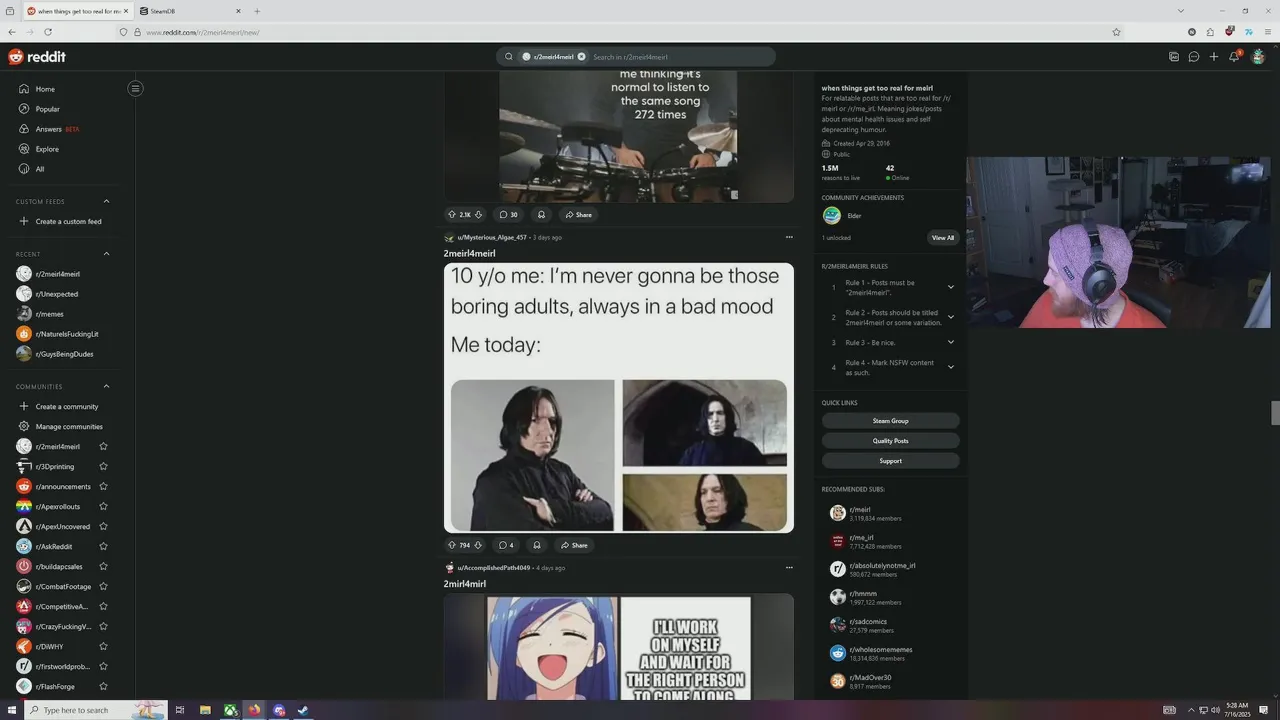Upvote the 794 Snape post
Viewport: 1280px width, 720px height.
[x=452, y=545]
